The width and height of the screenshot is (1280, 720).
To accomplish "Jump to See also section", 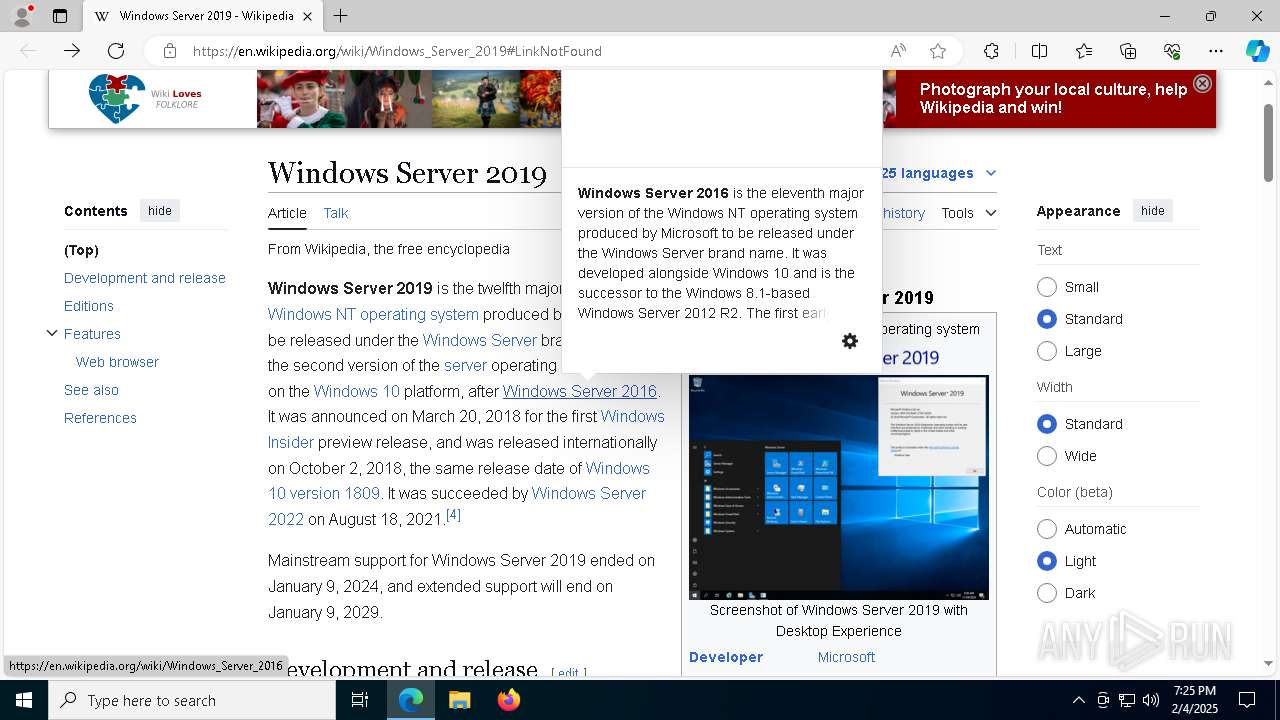I will coord(91,390).
